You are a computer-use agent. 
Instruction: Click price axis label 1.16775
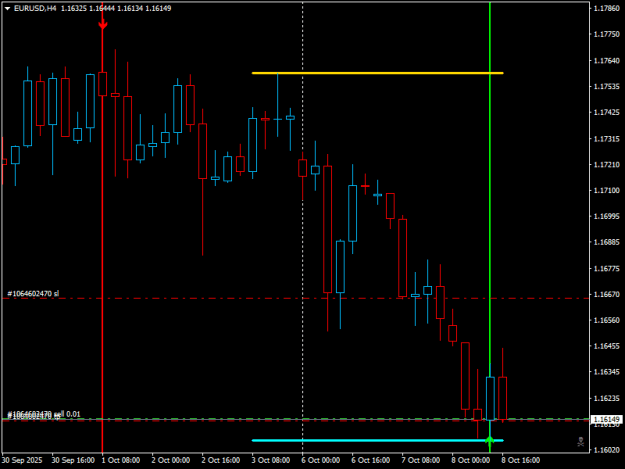(x=607, y=269)
